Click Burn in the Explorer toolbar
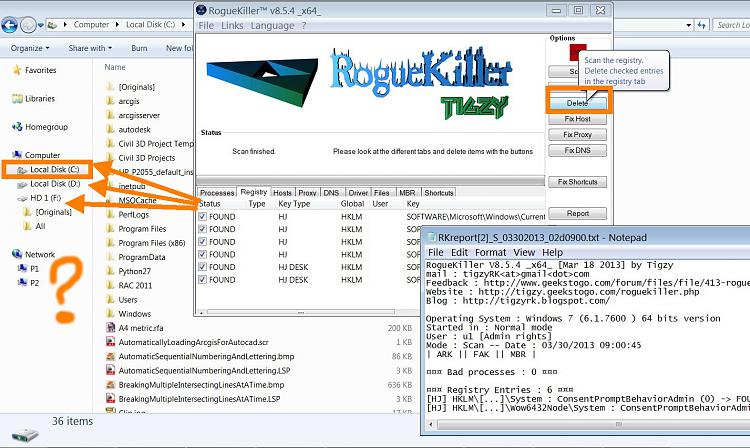Image resolution: width=750 pixels, height=448 pixels. pos(139,48)
